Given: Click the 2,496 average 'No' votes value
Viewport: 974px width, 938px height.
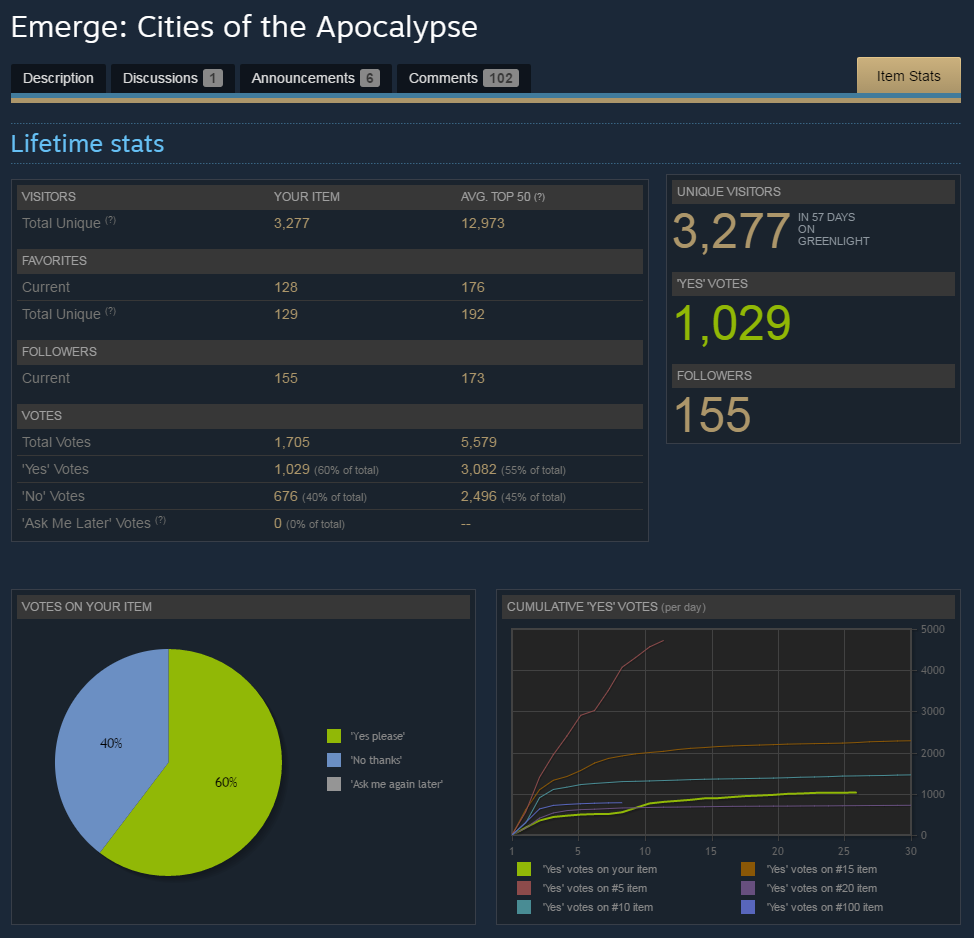Looking at the screenshot, I should 479,496.
